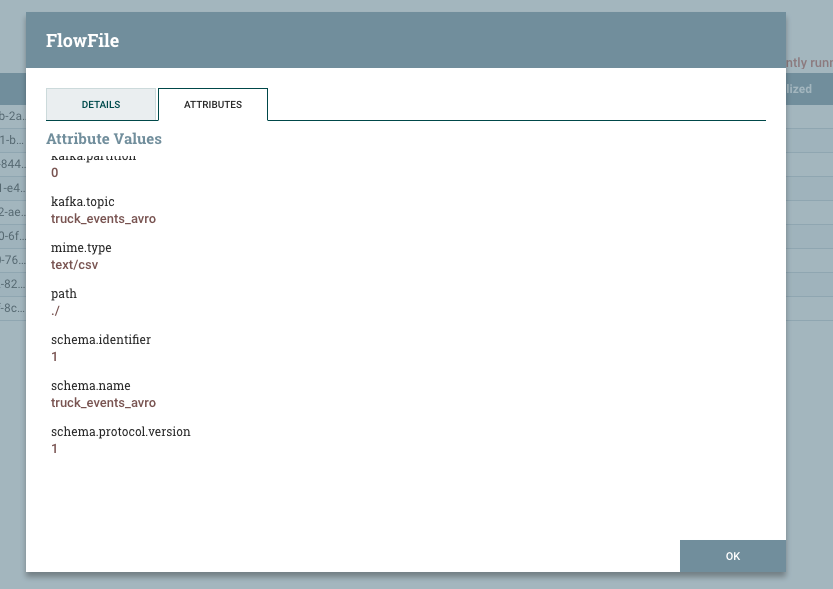This screenshot has width=833, height=589.
Task: Select the schema.name value truck_events_avro
Action: click(103, 403)
